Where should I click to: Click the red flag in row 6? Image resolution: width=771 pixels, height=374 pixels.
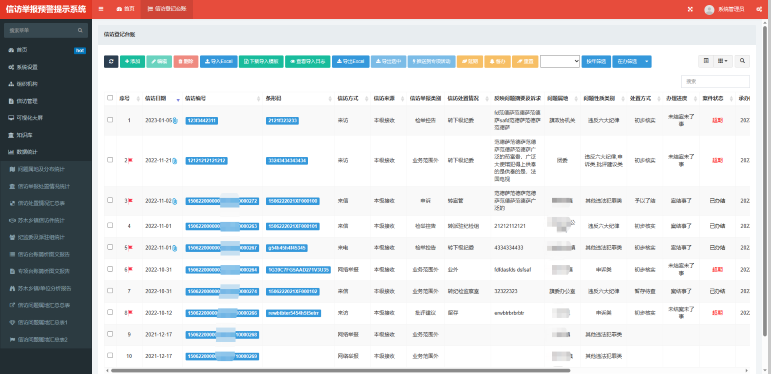coord(130,269)
